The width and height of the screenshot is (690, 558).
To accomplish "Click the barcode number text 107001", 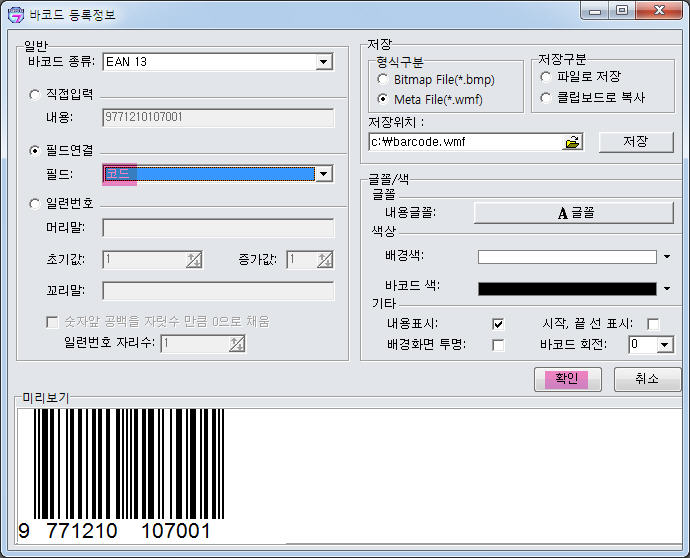I will (x=176, y=531).
